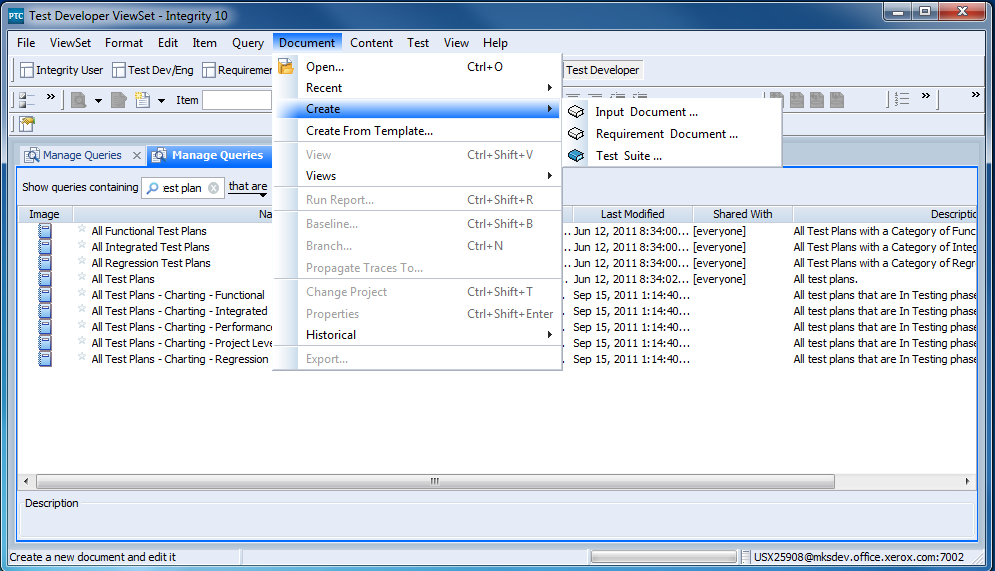
Task: Click the last gray document icon in the right toolbar
Action: 837,100
